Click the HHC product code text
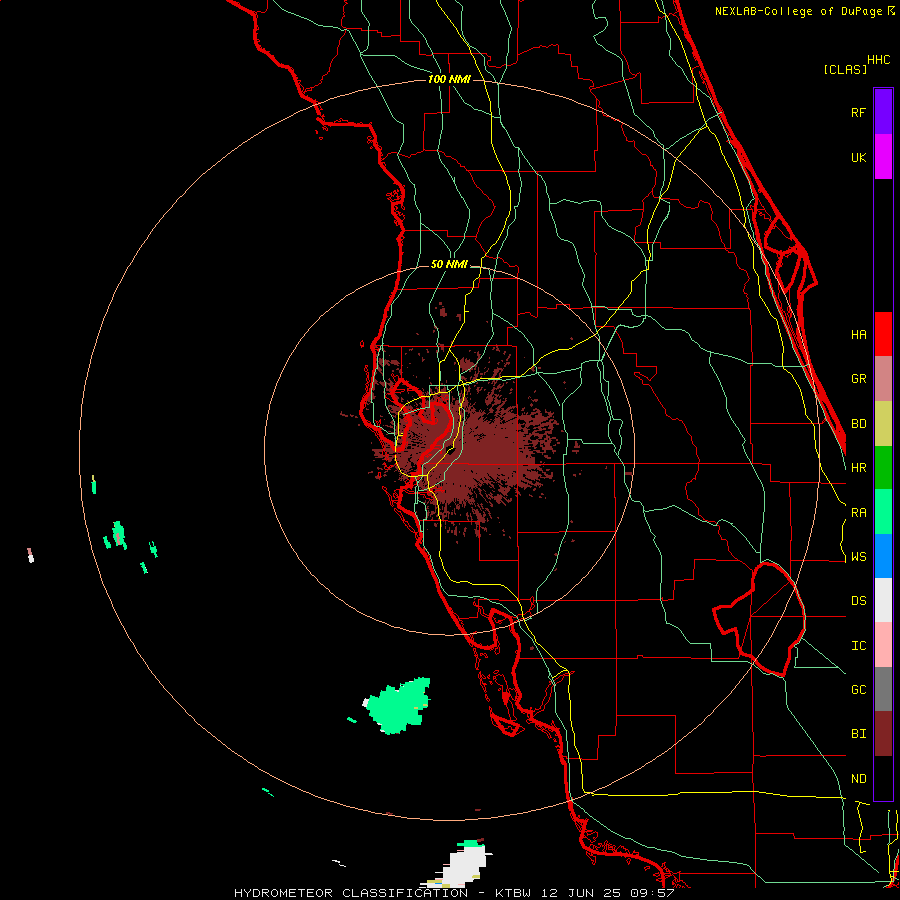900x900 pixels. tap(878, 60)
